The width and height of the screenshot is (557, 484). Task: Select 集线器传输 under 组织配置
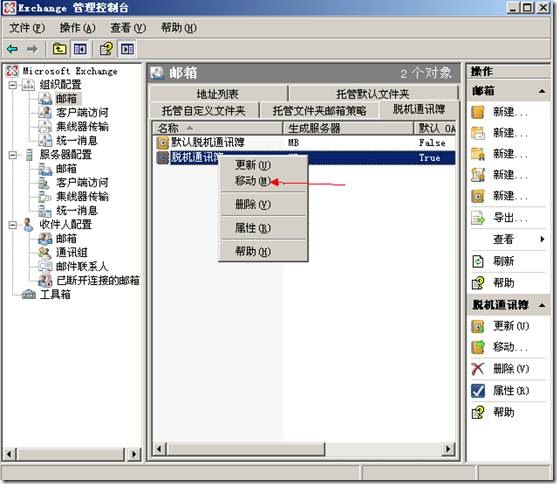[x=82, y=127]
